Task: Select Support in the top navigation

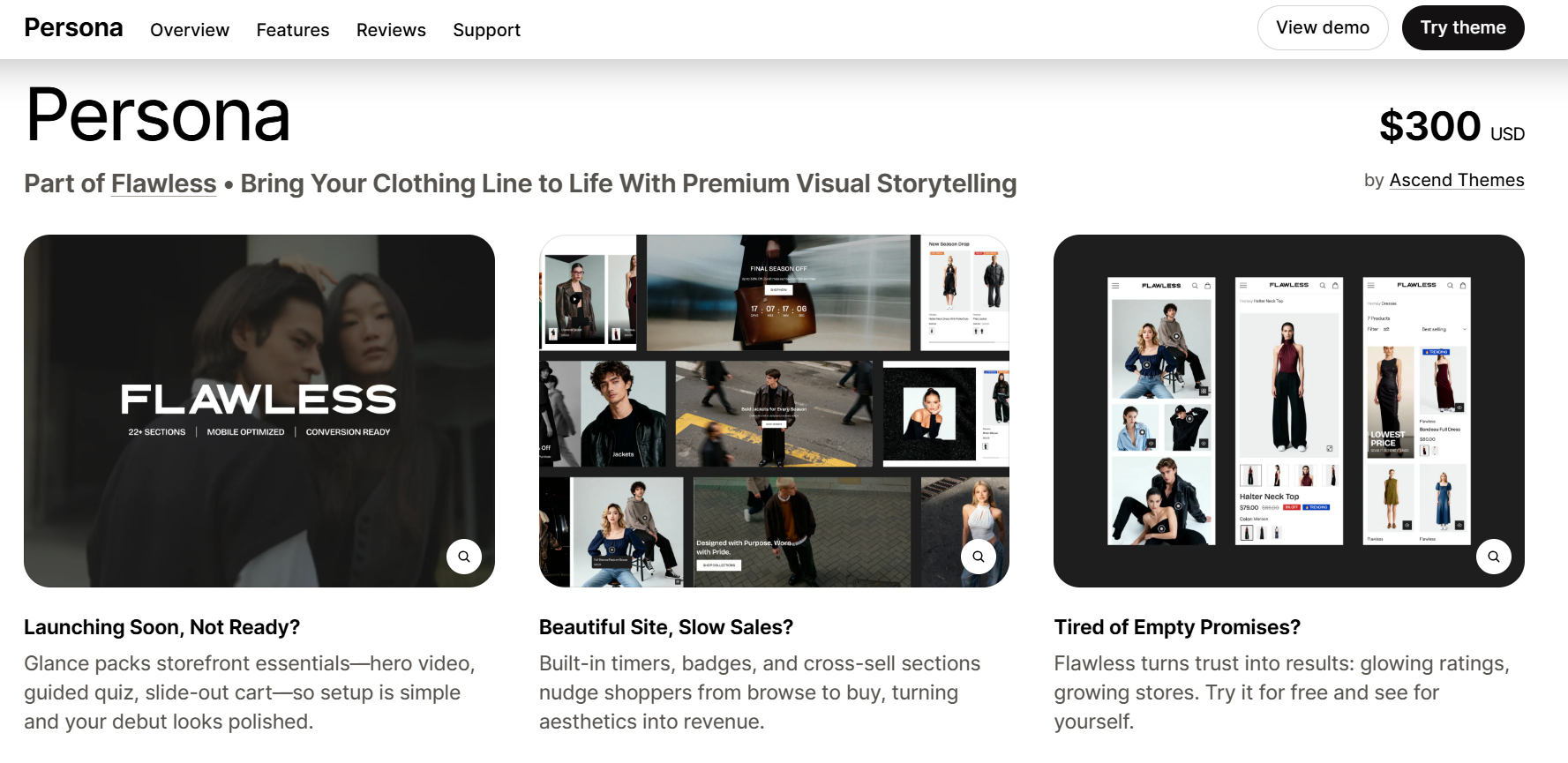Action: [x=486, y=30]
